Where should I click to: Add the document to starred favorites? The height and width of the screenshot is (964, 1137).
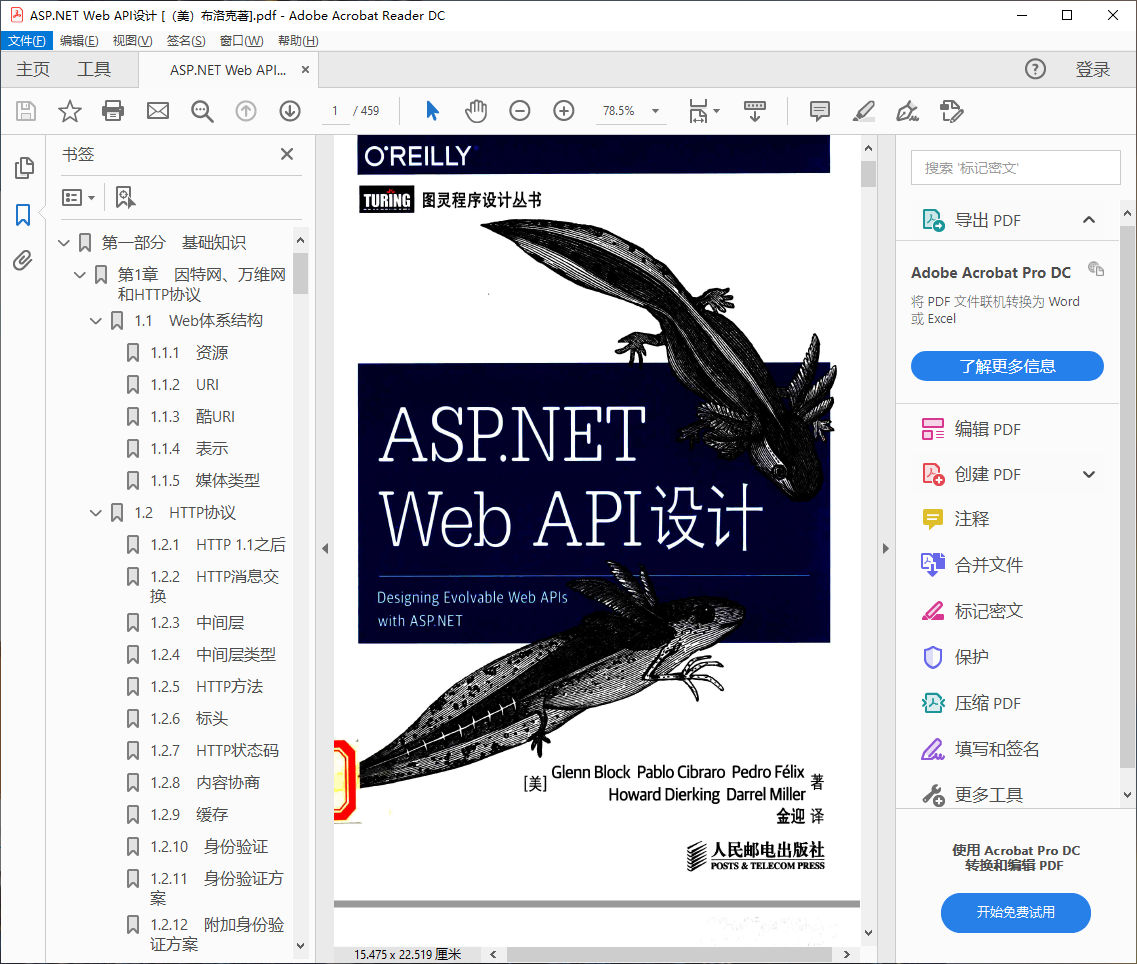[x=70, y=111]
